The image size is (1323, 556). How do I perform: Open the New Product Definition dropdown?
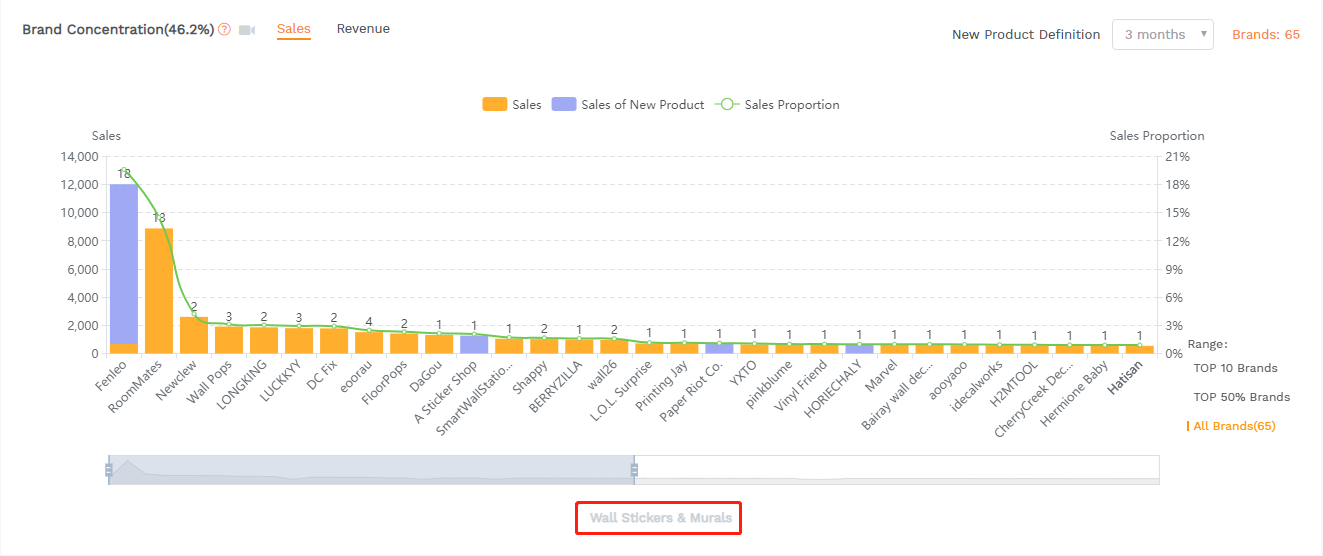[1162, 34]
